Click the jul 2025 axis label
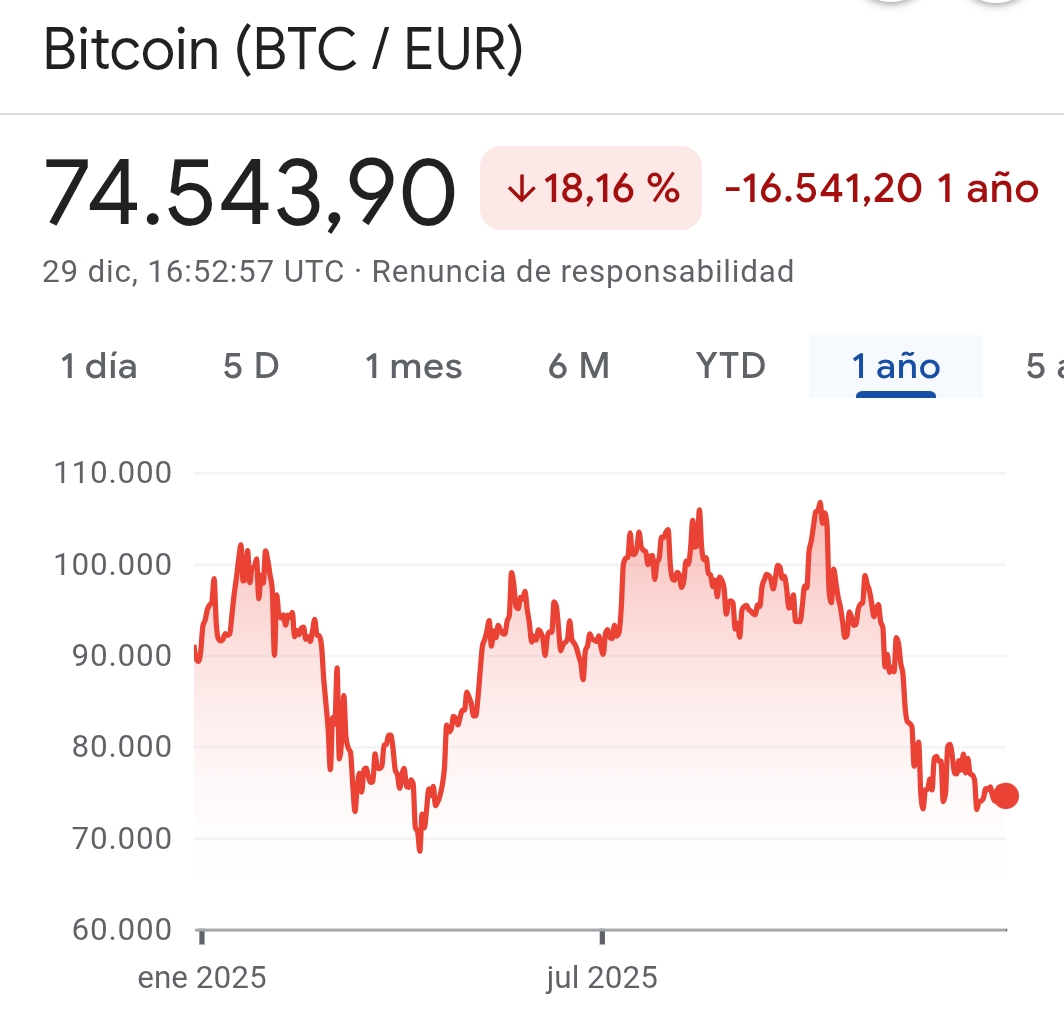The image size is (1064, 1017). [602, 977]
